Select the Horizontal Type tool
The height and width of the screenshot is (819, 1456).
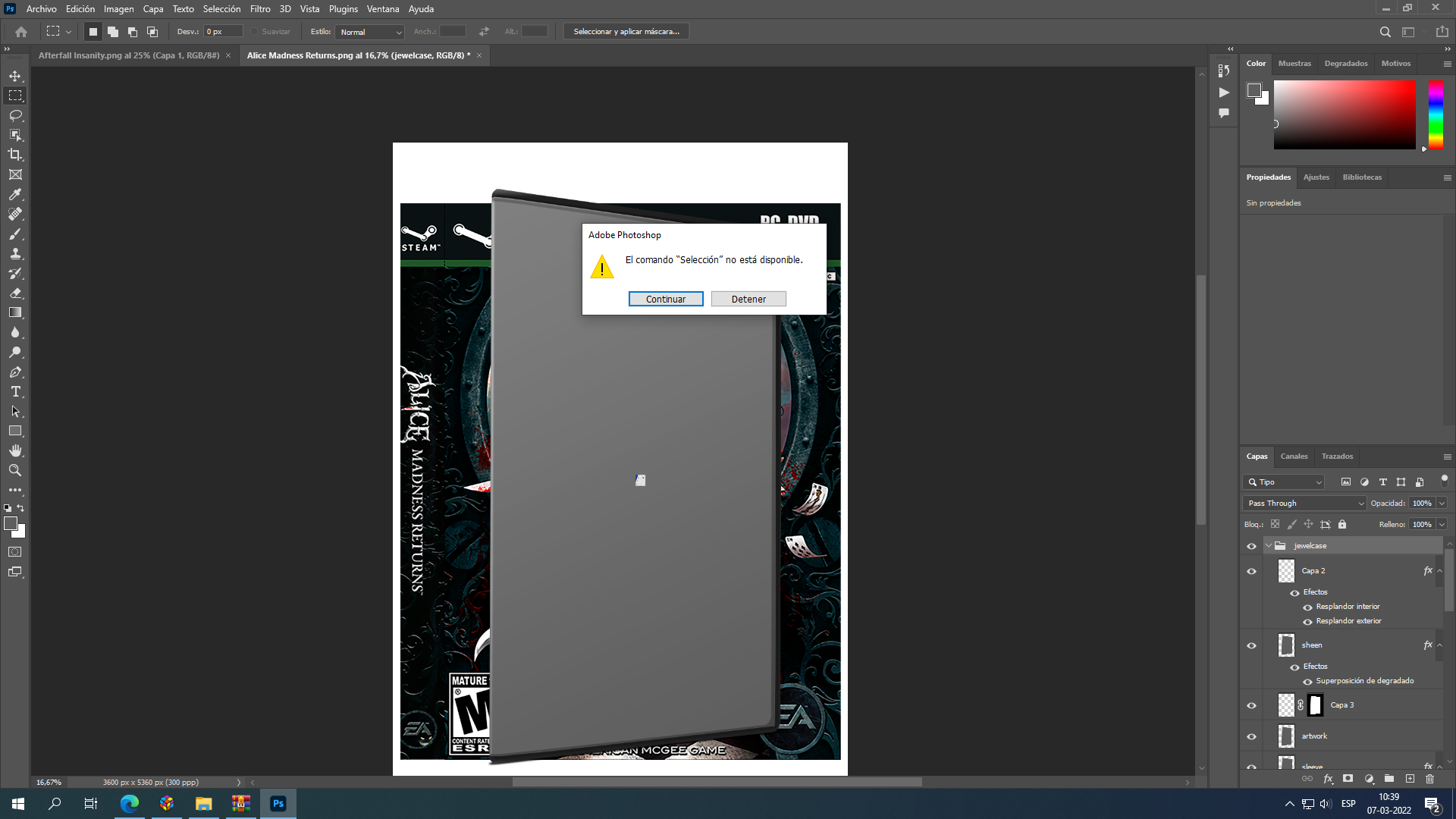[15, 391]
